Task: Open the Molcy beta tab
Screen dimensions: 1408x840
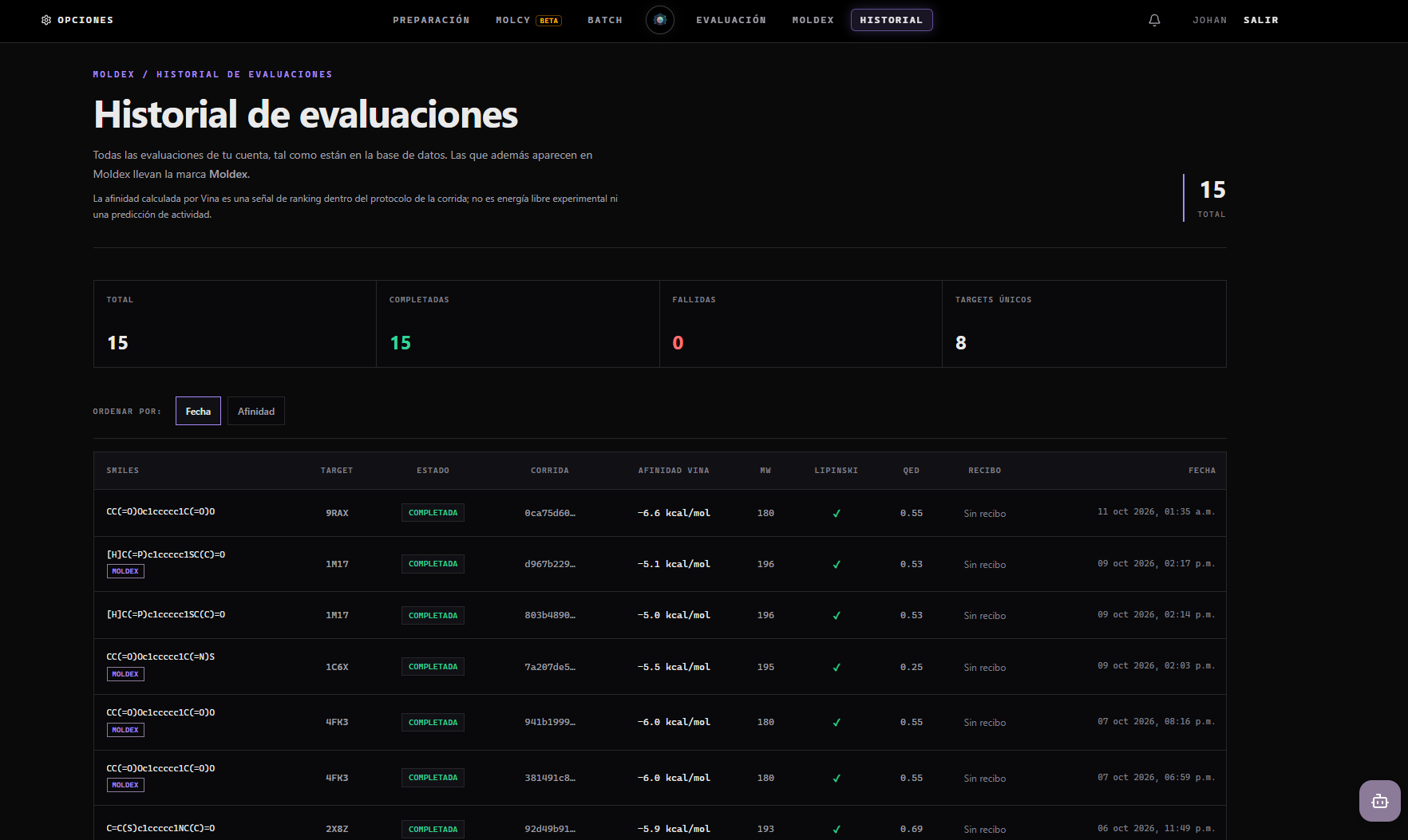Action: click(528, 20)
